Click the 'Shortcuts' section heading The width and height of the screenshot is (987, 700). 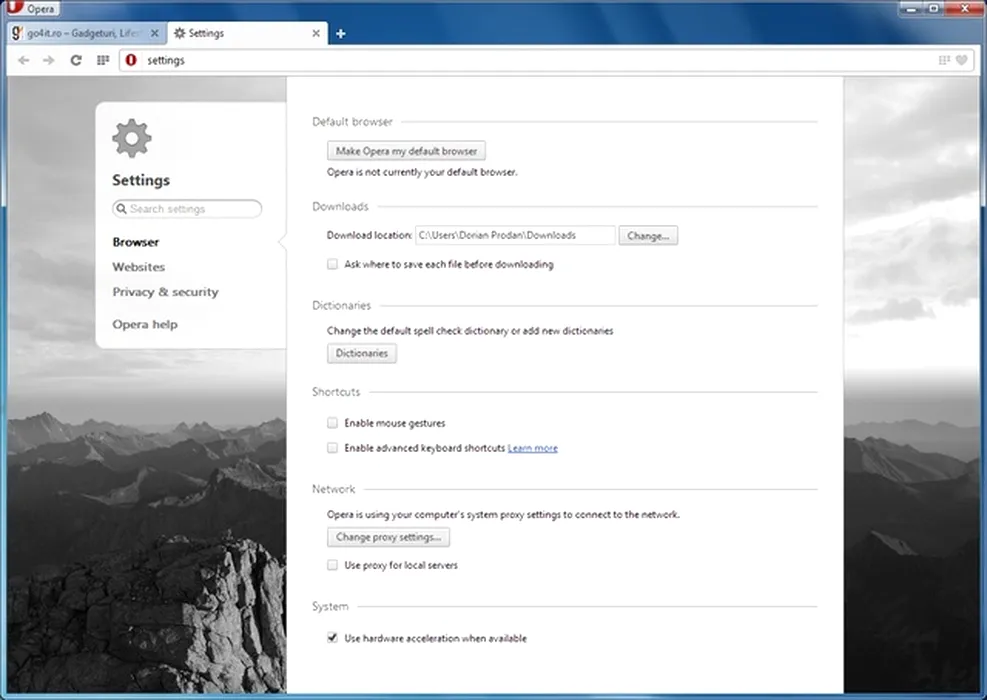[336, 392]
